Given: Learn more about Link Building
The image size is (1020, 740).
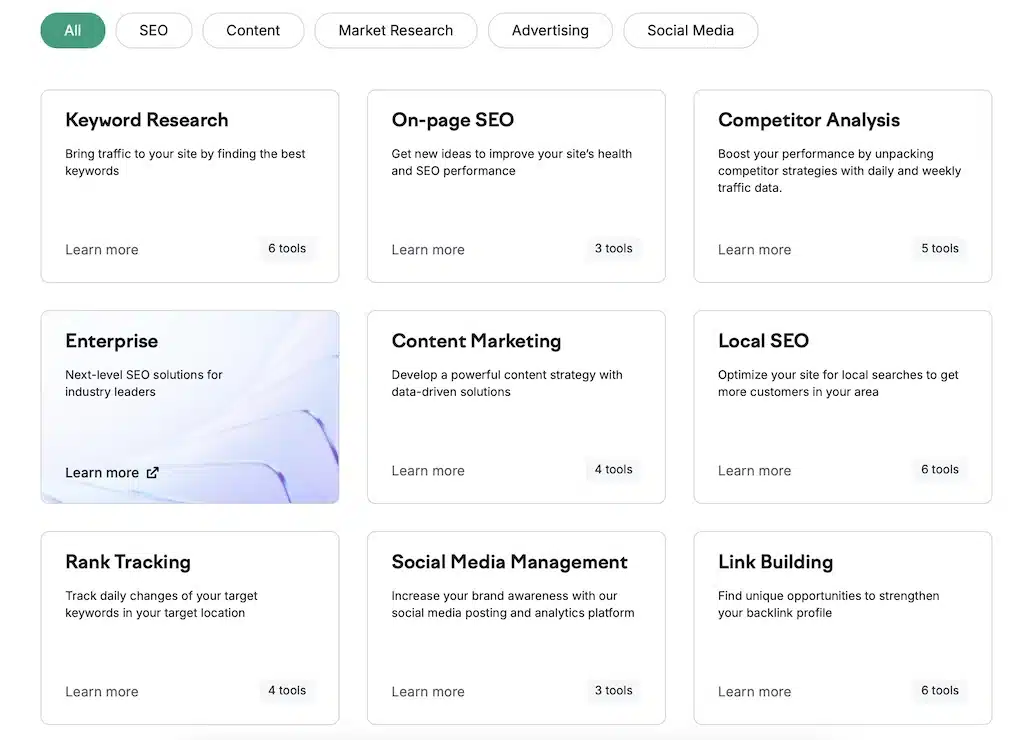Looking at the screenshot, I should pyautogui.click(x=754, y=691).
